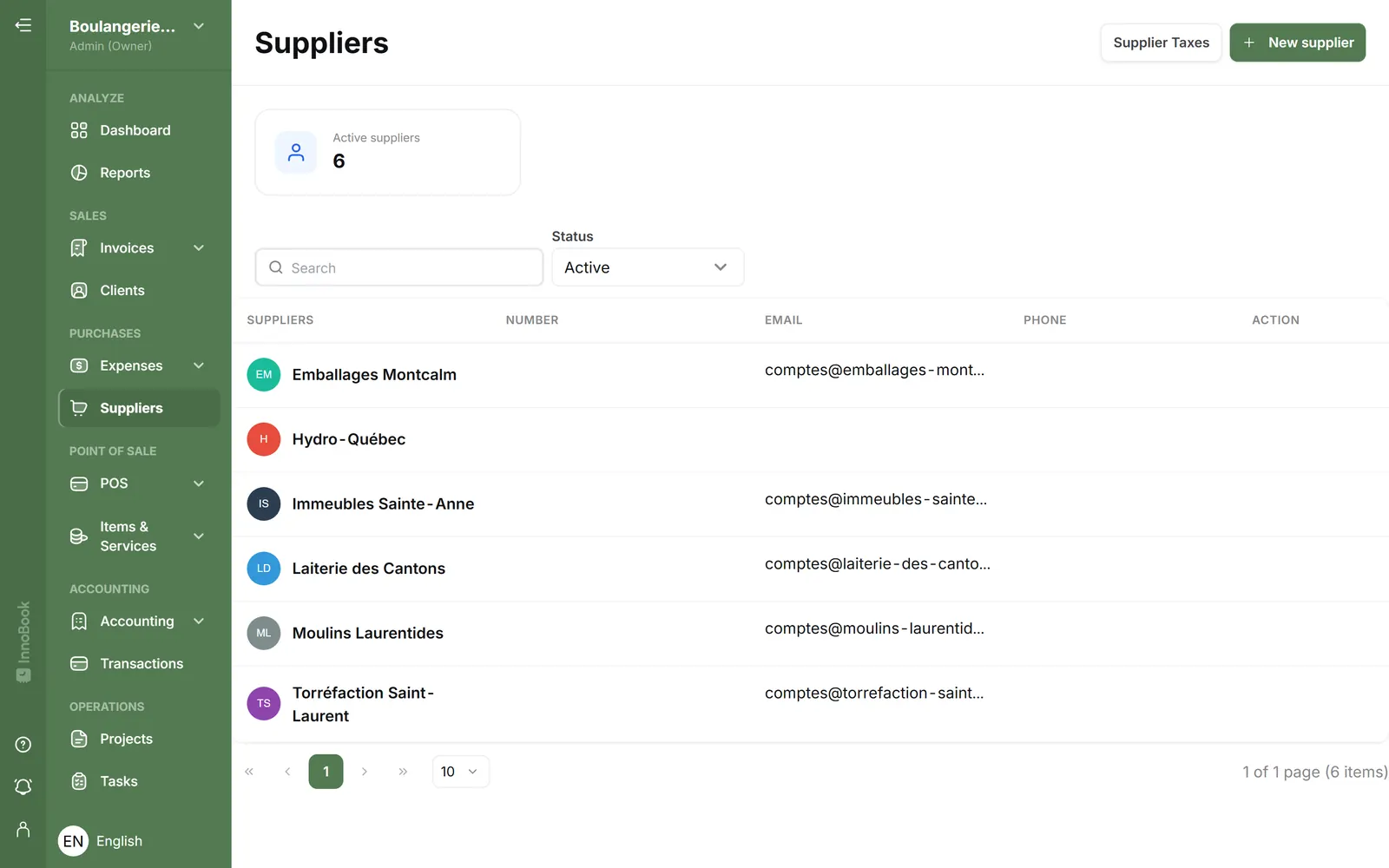
Task: Expand the POS submenu chevron
Action: click(x=199, y=483)
